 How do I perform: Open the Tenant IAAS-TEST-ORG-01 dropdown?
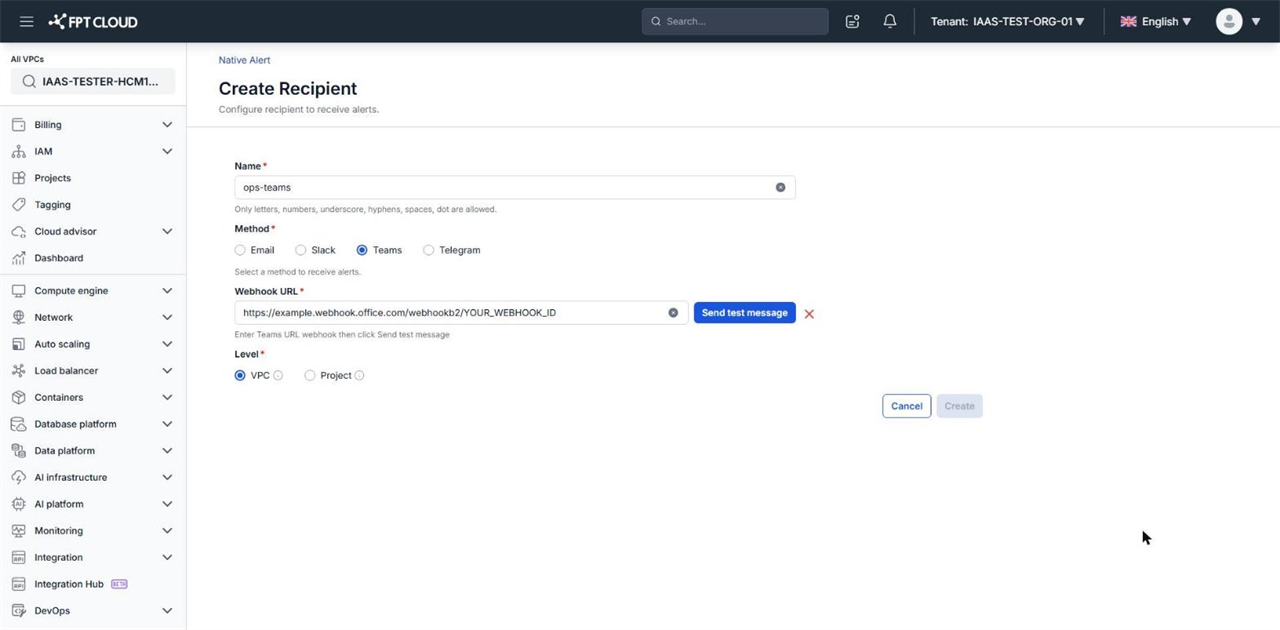pos(1007,21)
